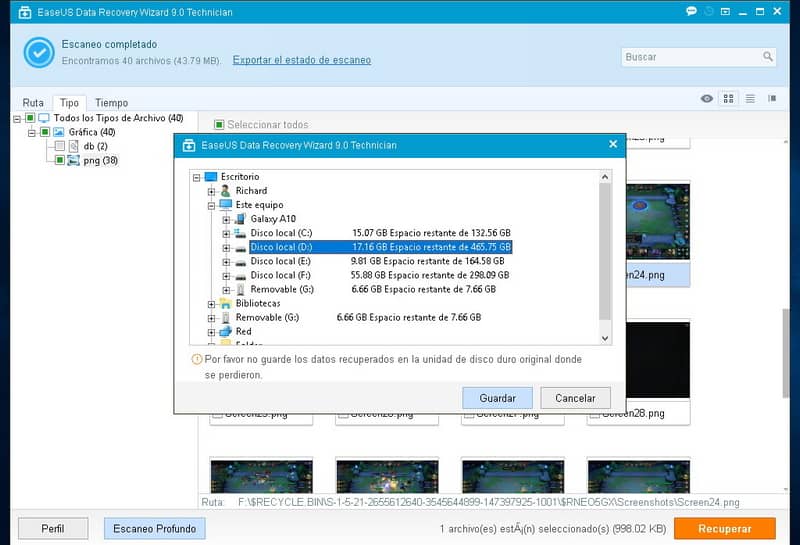The width and height of the screenshot is (800, 545).
Task: Select the png (38) tree item
Action: coord(101,160)
